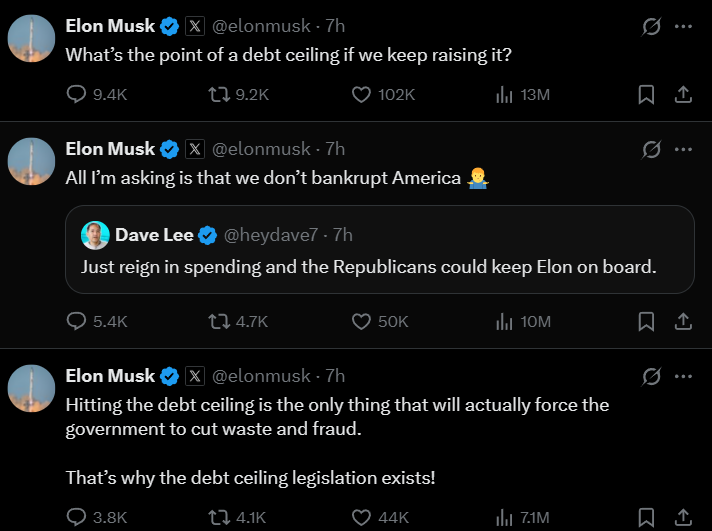
Task: Bookmark the 'waste and fraud' post
Action: 646,517
